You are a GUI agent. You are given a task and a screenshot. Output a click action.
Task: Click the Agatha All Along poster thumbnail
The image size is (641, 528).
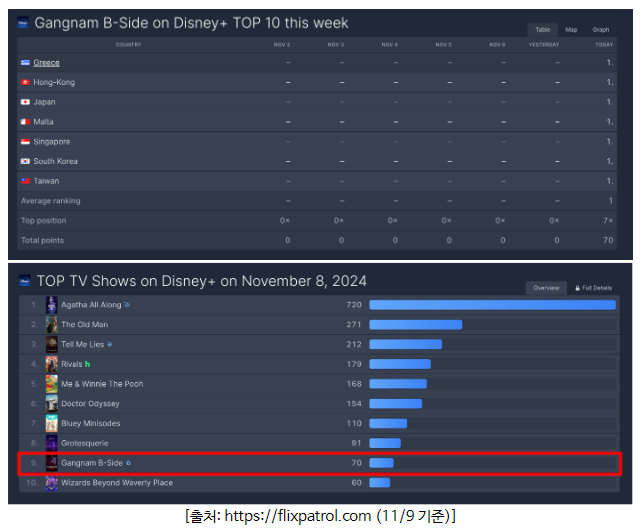pos(51,305)
